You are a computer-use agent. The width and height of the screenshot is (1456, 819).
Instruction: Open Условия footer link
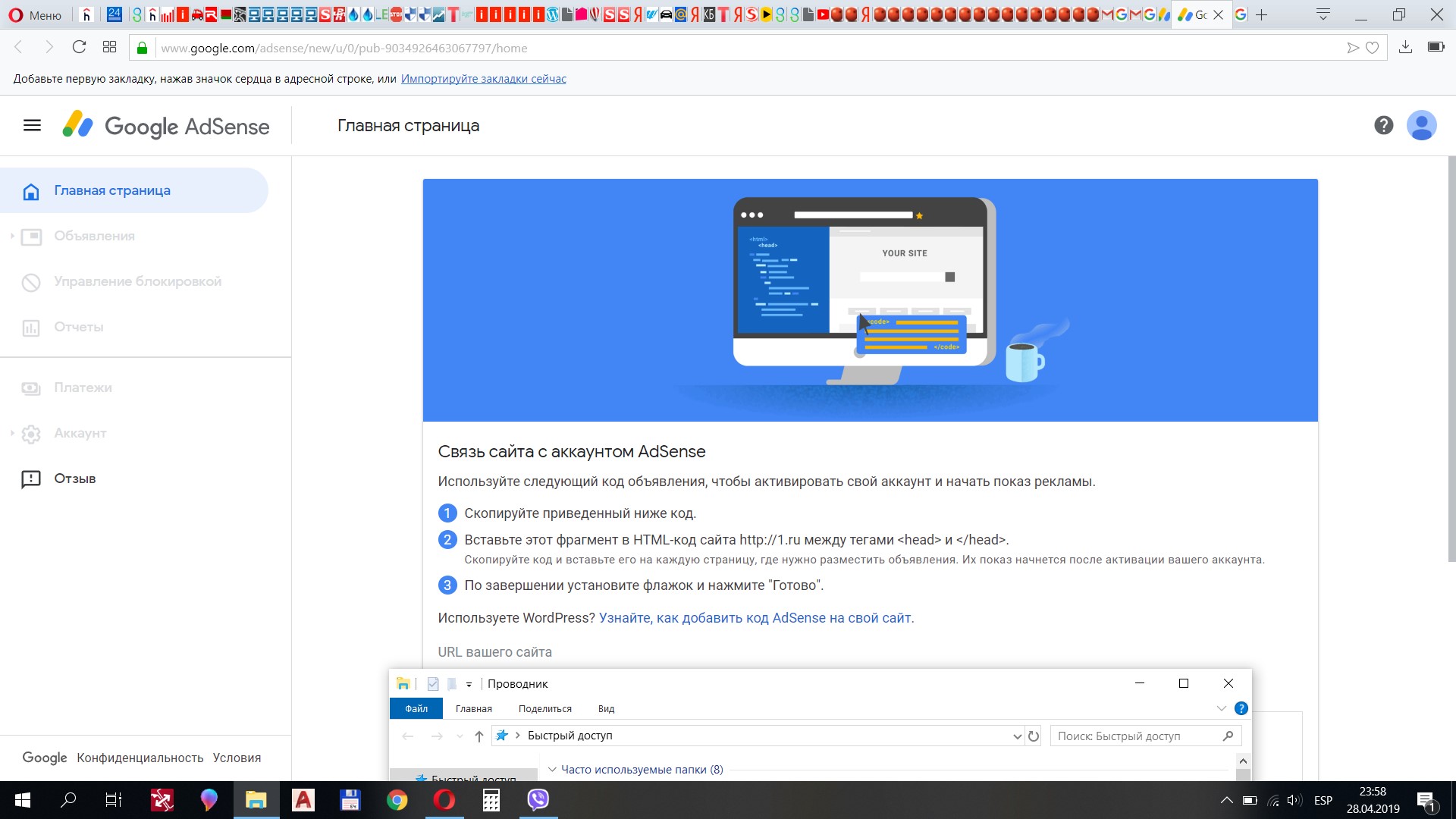click(237, 758)
